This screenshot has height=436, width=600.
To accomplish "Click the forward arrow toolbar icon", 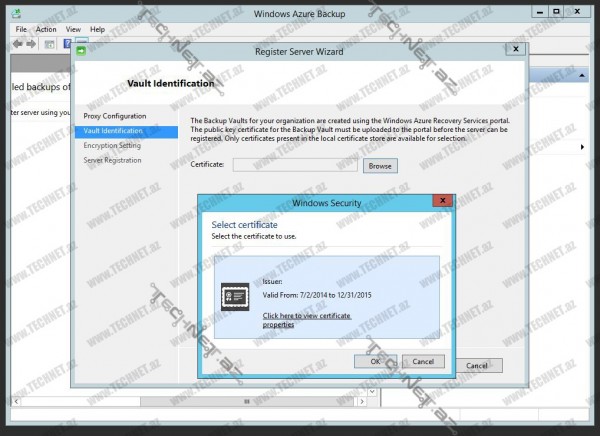I will coord(32,44).
